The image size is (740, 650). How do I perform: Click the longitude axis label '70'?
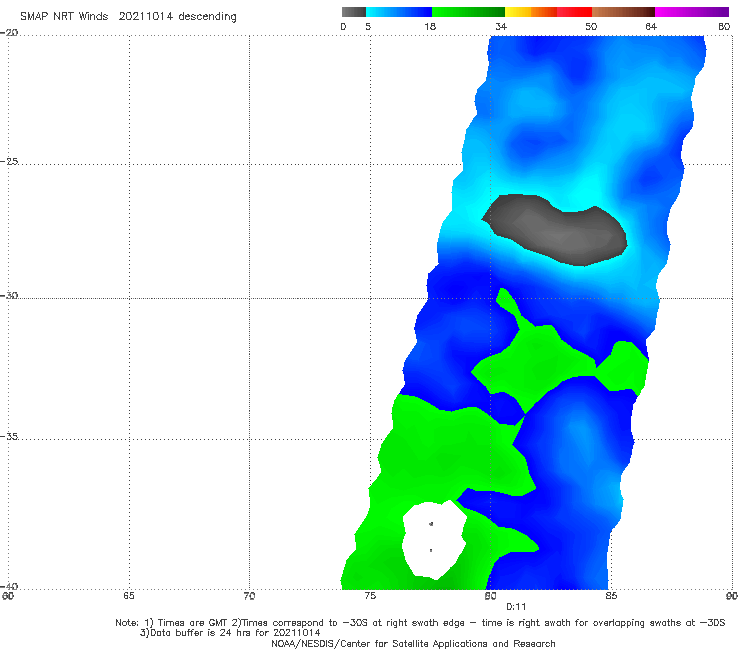coord(249,596)
